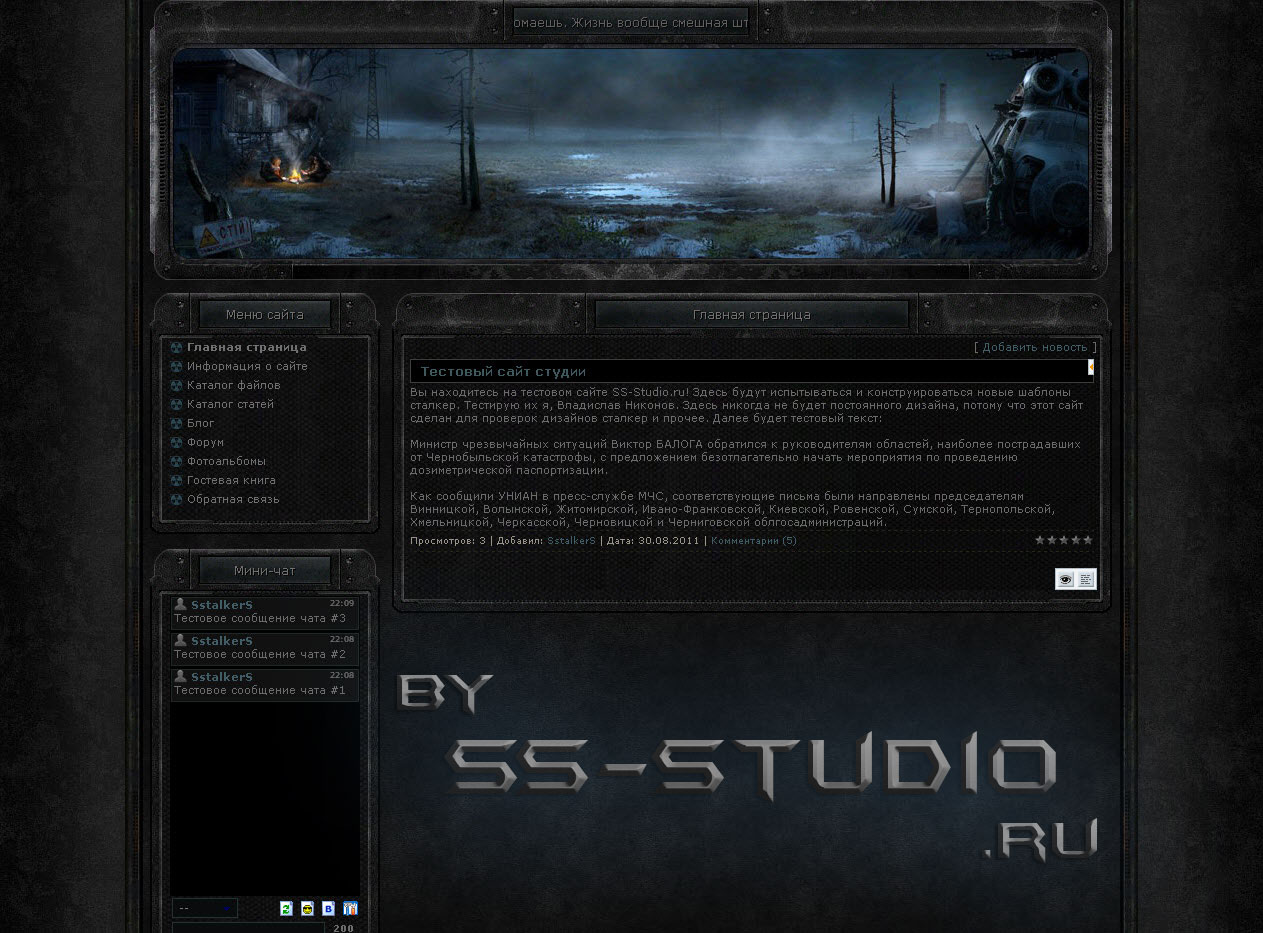Screen dimensions: 1263x933
Task: Click the mini-chat refresh icon
Action: coord(287,908)
